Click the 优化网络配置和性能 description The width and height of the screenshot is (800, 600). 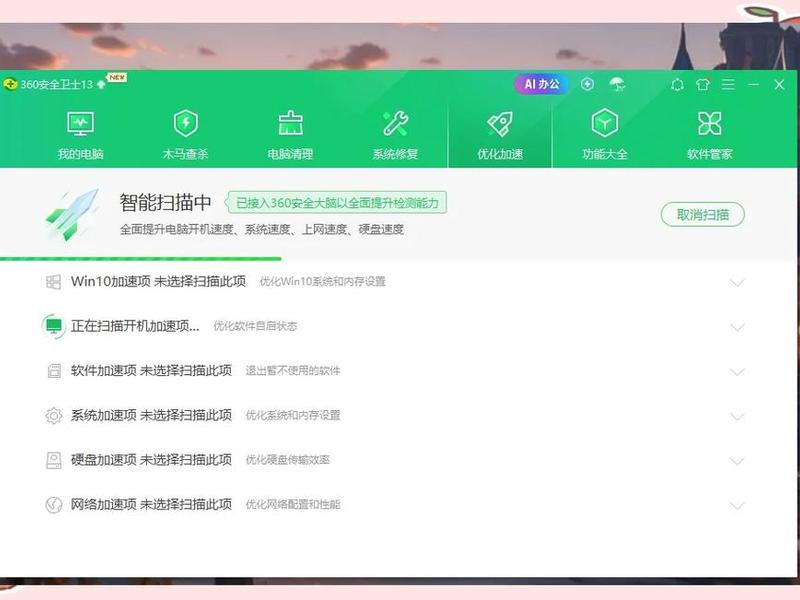(293, 505)
